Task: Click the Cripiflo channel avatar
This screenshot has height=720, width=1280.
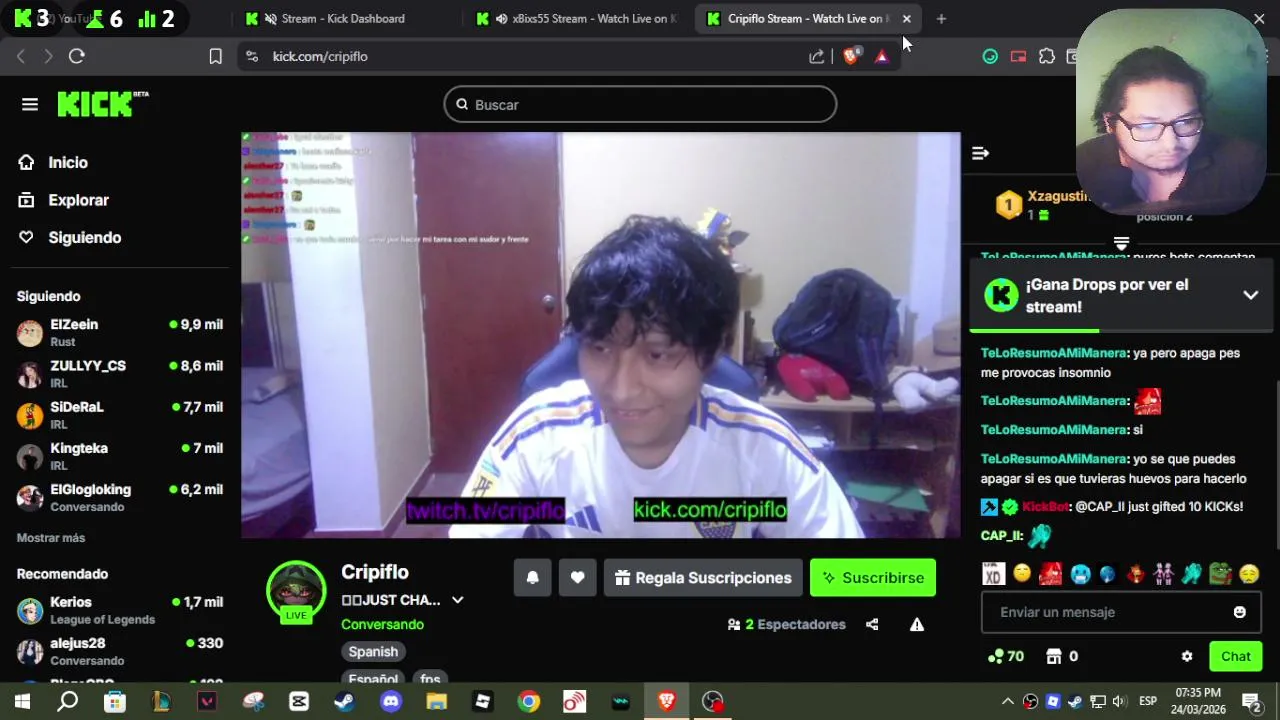Action: tap(296, 590)
